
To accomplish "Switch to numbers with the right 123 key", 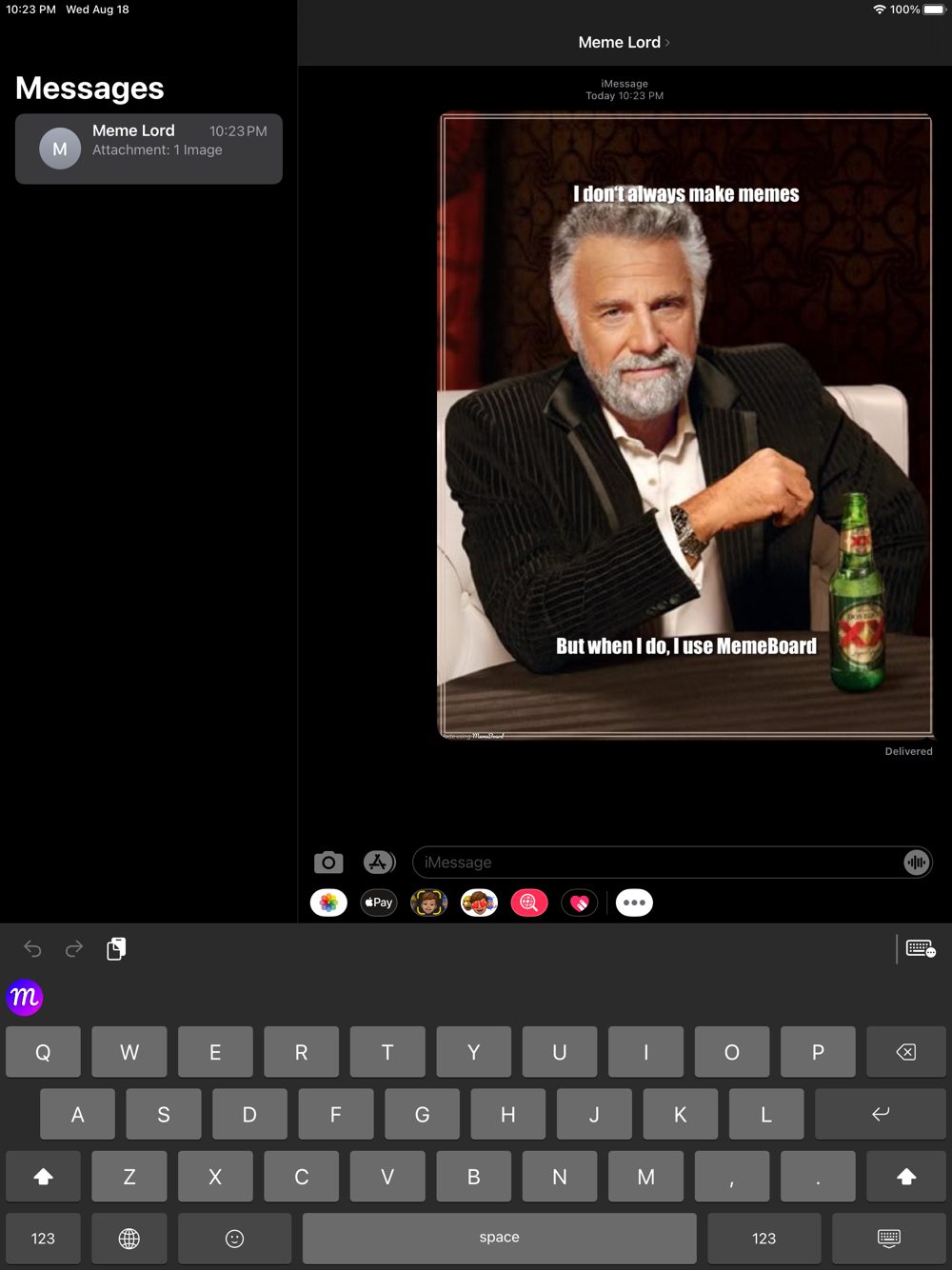I will click(x=764, y=1238).
